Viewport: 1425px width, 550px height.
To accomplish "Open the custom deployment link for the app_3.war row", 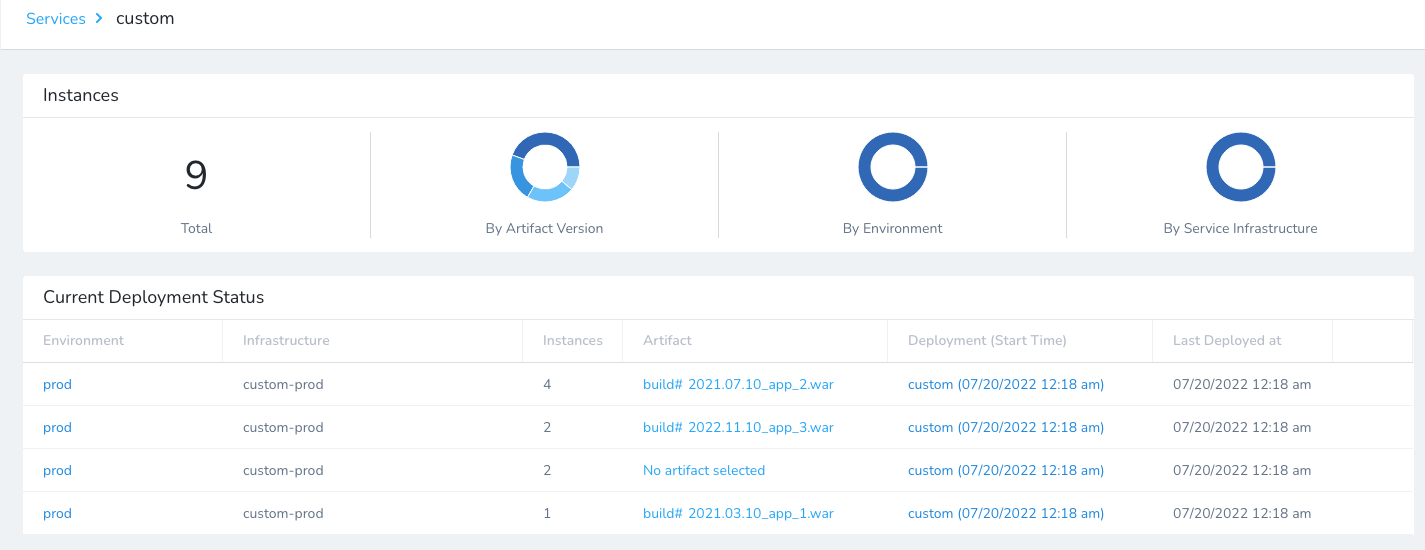I will 1006,427.
